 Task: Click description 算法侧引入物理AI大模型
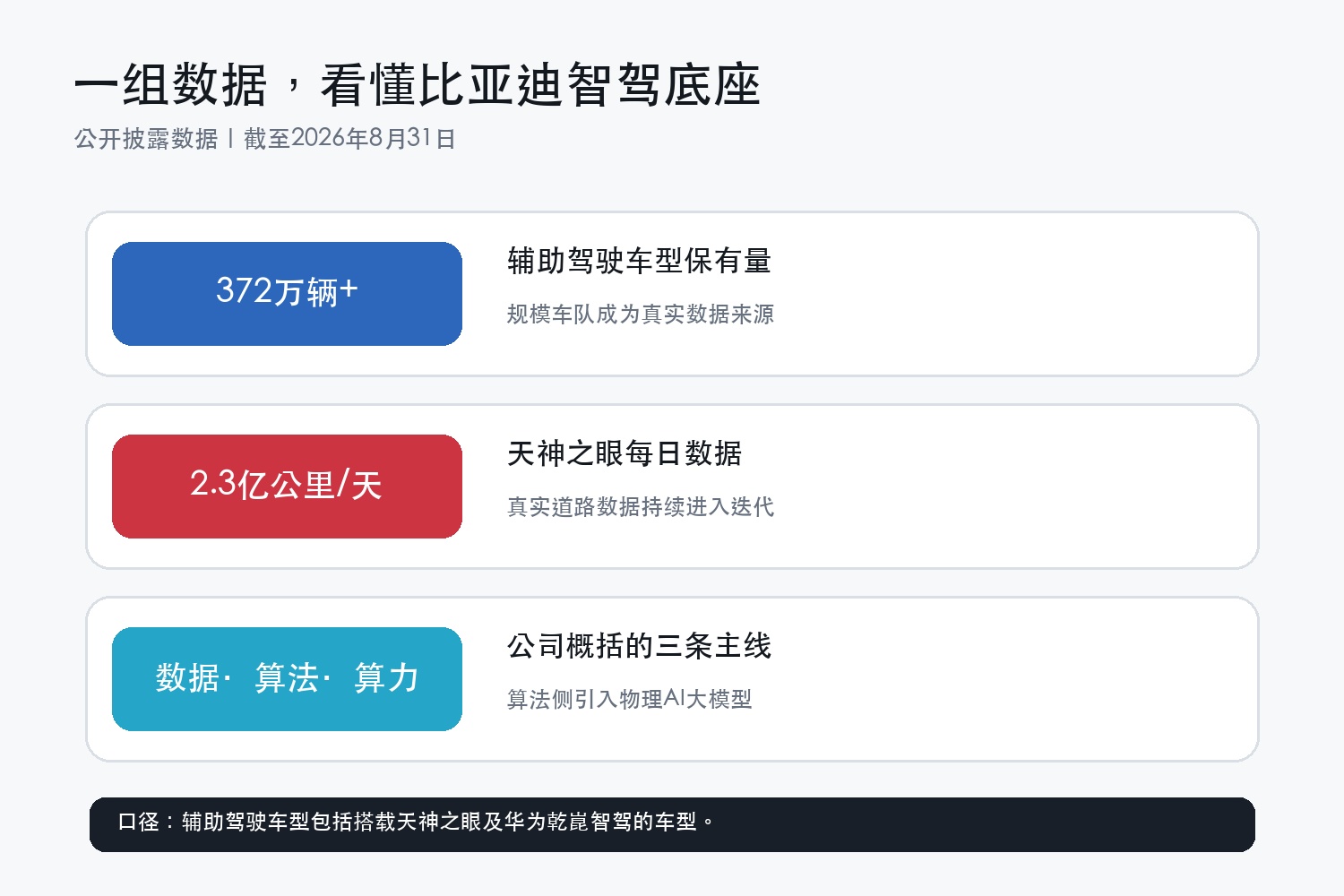point(629,699)
